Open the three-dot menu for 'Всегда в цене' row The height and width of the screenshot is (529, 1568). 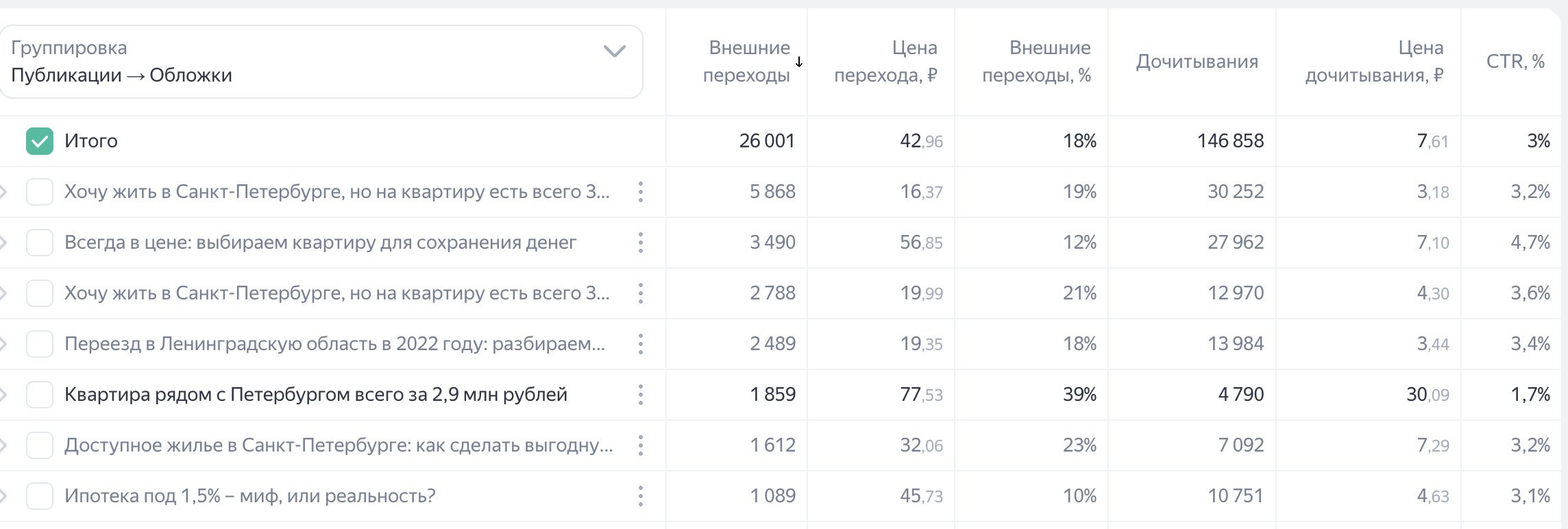click(x=640, y=243)
